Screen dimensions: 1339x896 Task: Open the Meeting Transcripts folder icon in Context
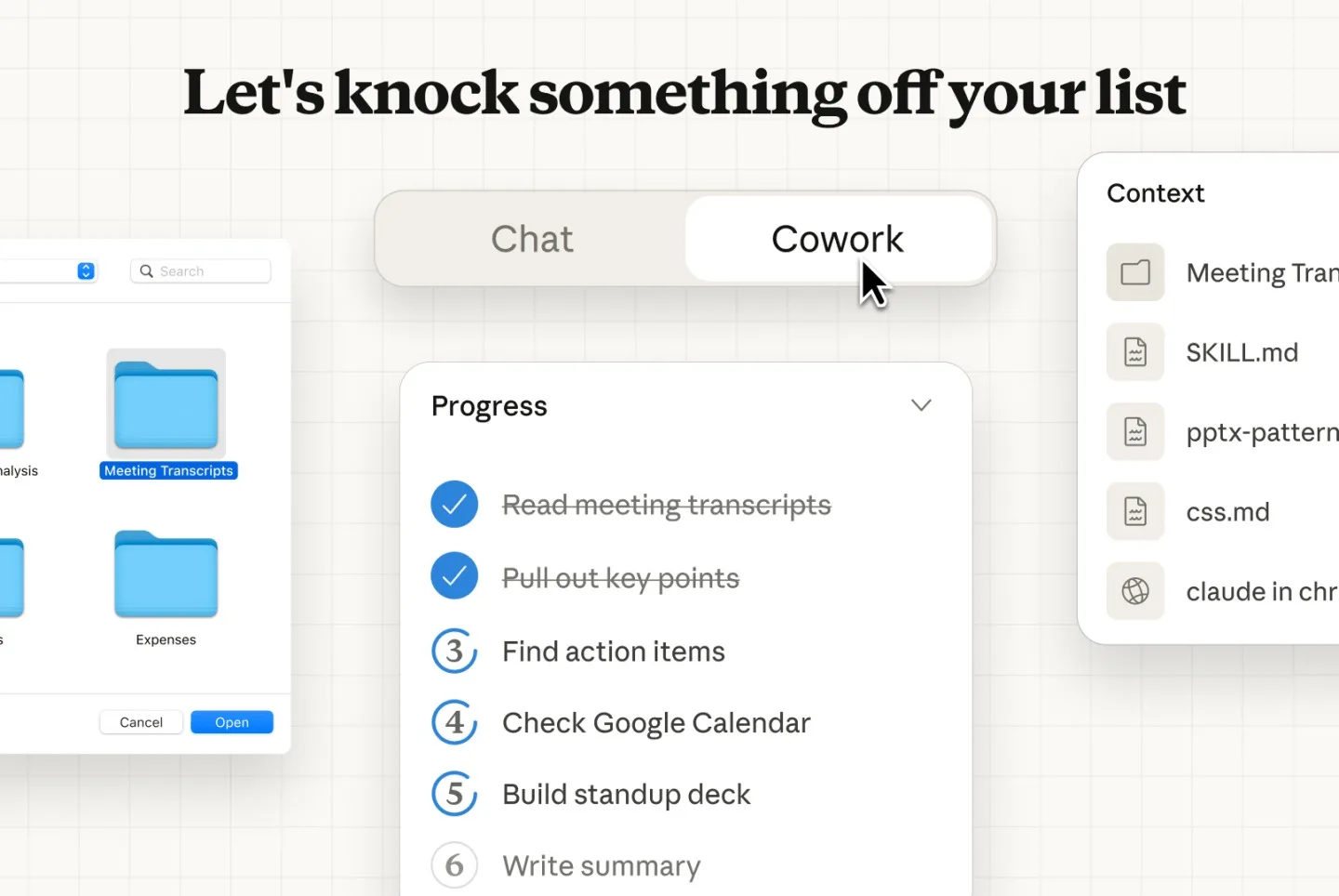click(x=1135, y=272)
